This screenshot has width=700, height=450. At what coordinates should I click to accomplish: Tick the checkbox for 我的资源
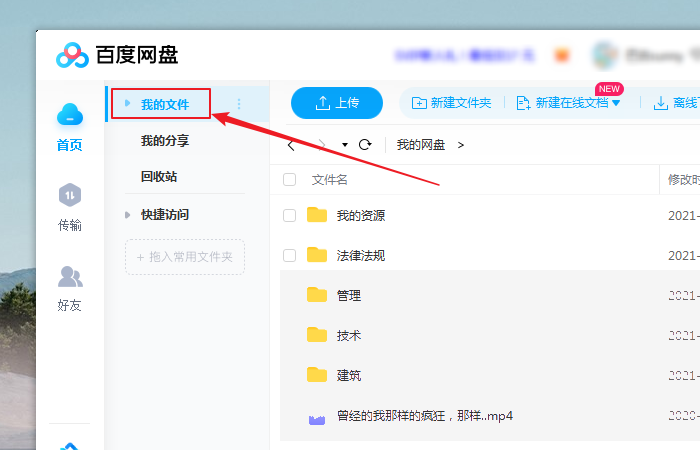pyautogui.click(x=289, y=216)
